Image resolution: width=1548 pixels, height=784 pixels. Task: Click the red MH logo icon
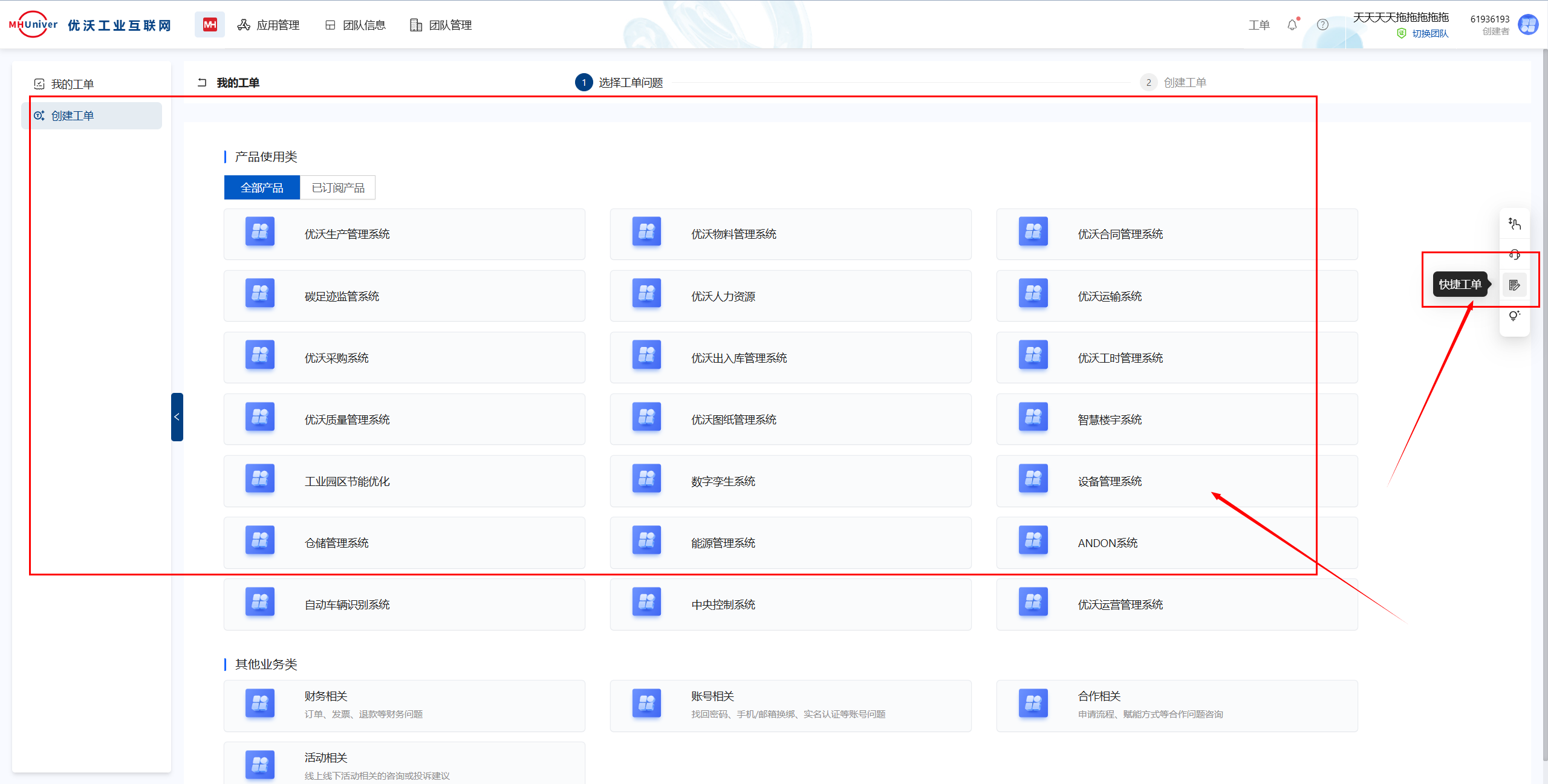[210, 25]
